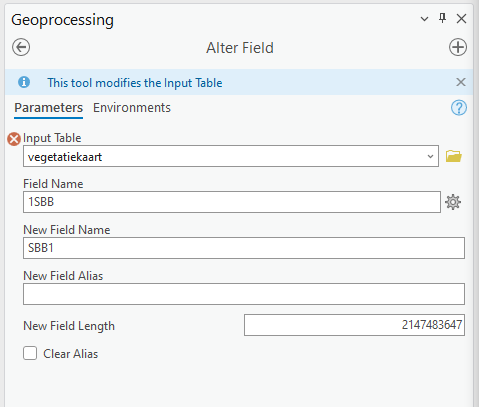Open the add-to-model plus icon
Viewport: 479px width, 407px height.
click(458, 47)
